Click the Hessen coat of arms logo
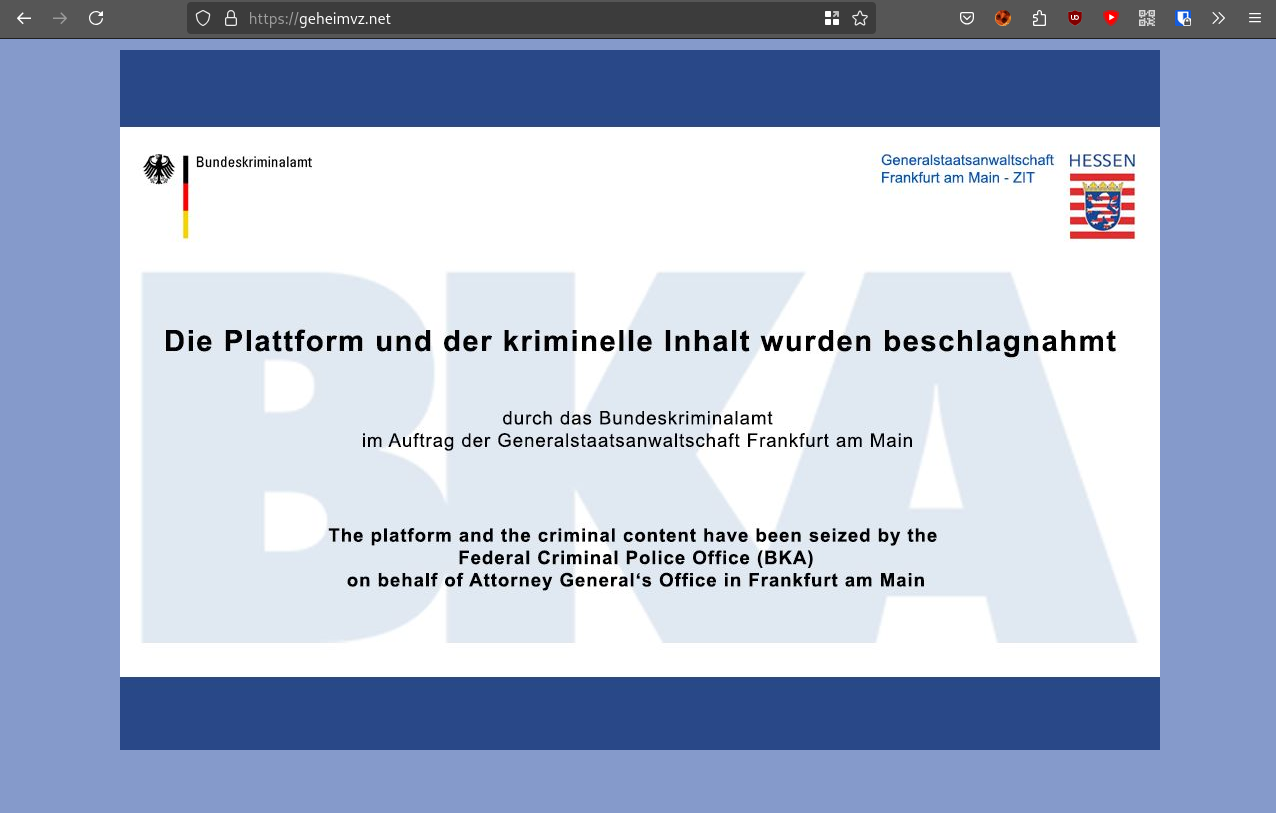1276x813 pixels. point(1102,206)
